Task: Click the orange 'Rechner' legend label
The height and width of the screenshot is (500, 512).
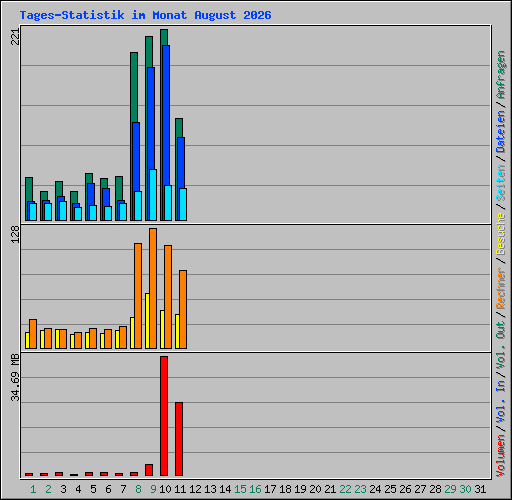Action: [x=501, y=288]
